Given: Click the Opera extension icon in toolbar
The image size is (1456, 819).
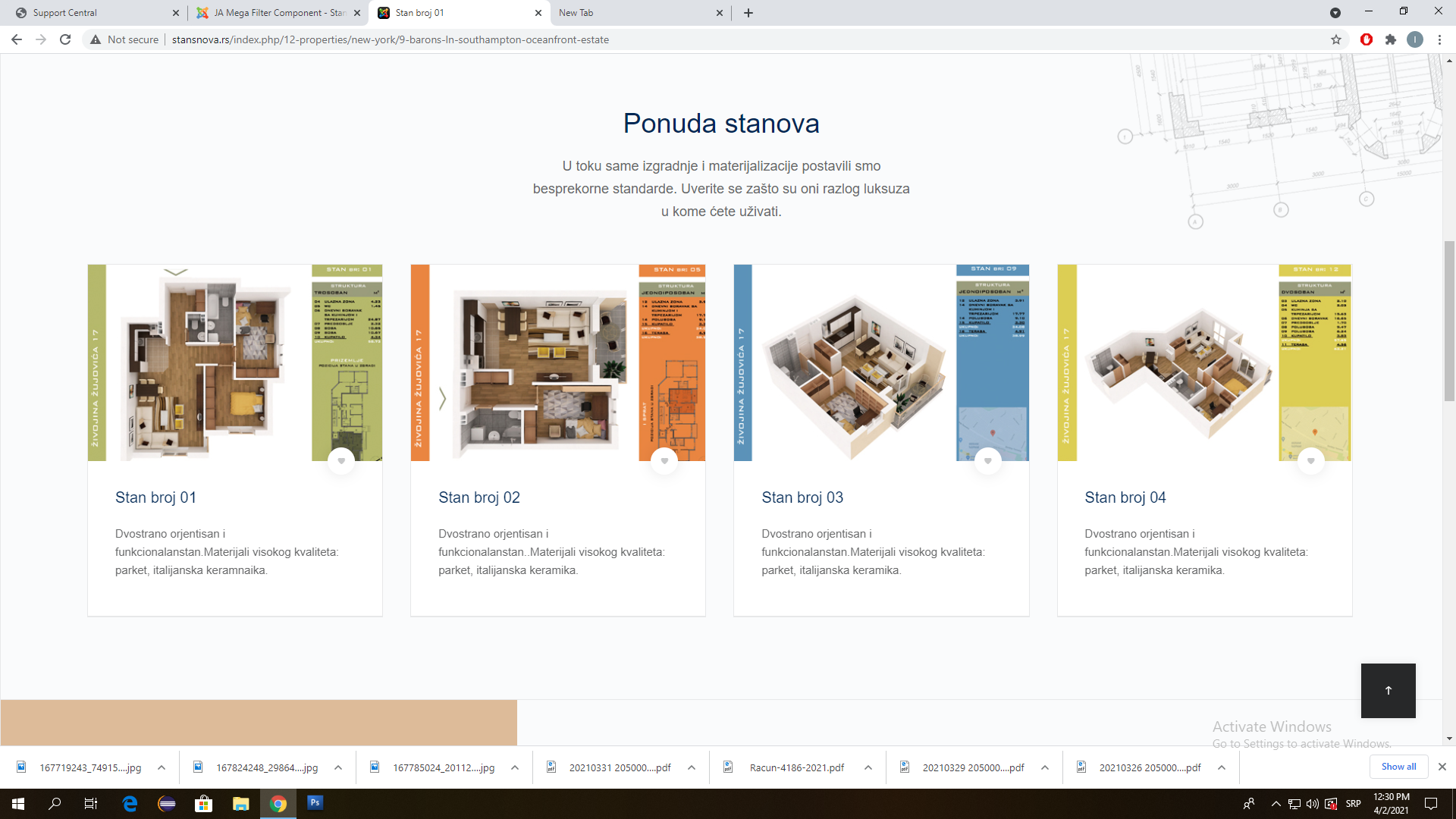Looking at the screenshot, I should tap(1367, 39).
